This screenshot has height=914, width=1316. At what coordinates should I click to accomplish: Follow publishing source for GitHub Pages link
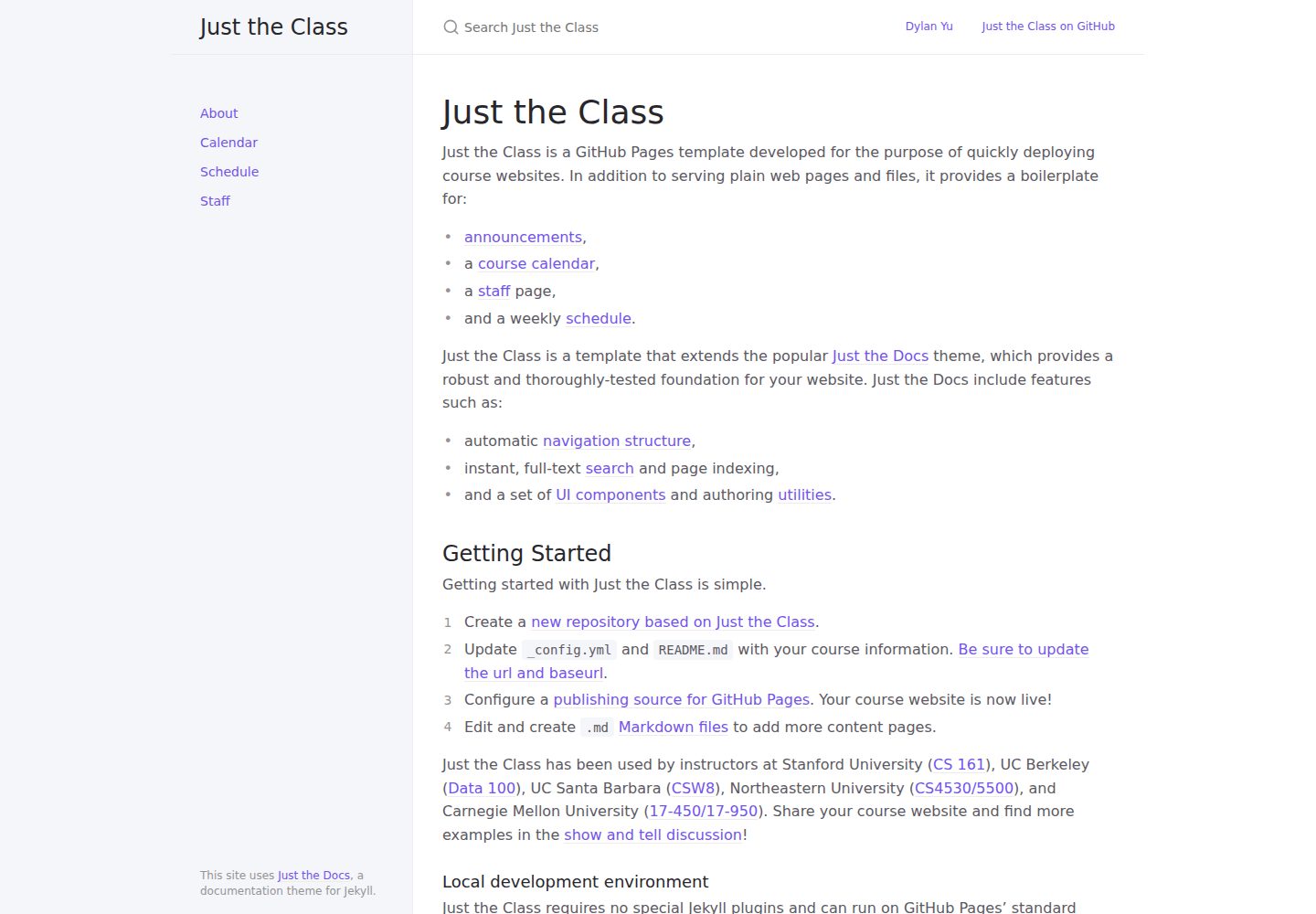click(682, 699)
